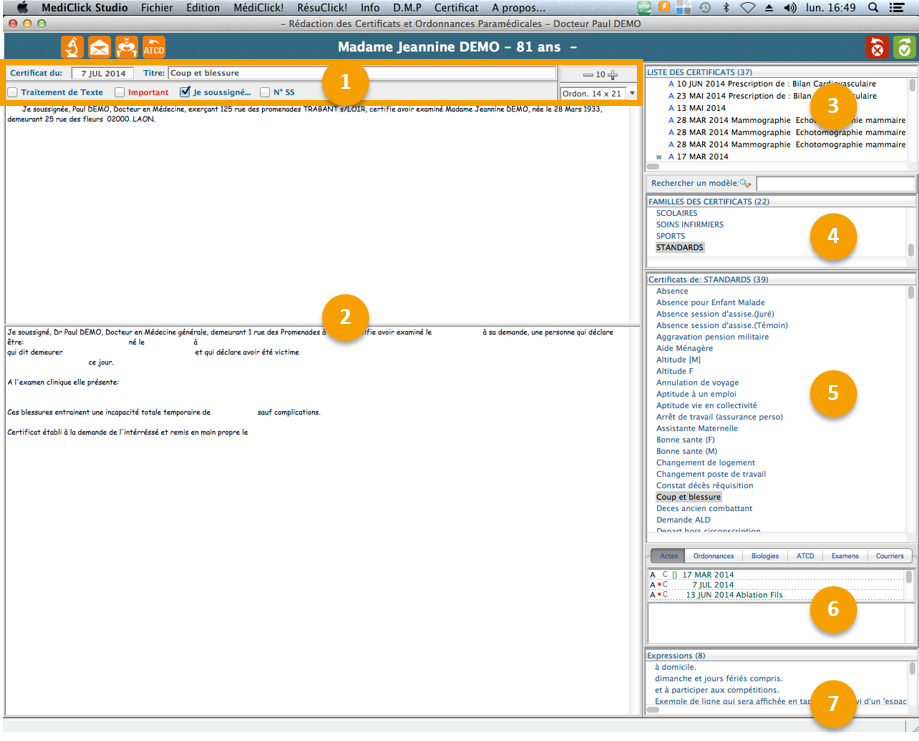Click the Rechercher un modèle search field
Image resolution: width=919 pixels, height=741 pixels.
[x=835, y=184]
